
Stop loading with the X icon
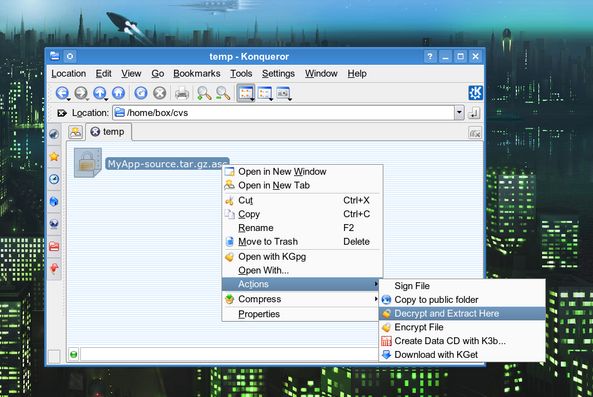[160, 93]
